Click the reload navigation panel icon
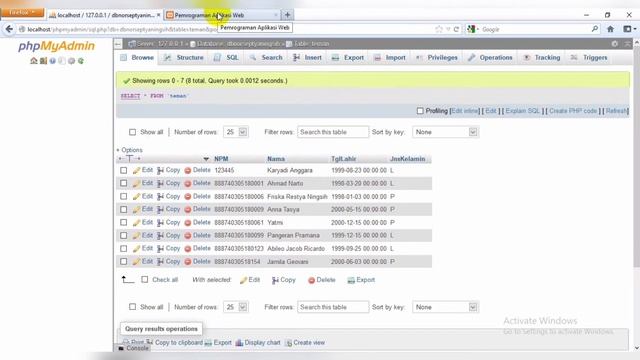Image resolution: width=640 pixels, height=360 pixels. [x=81, y=61]
